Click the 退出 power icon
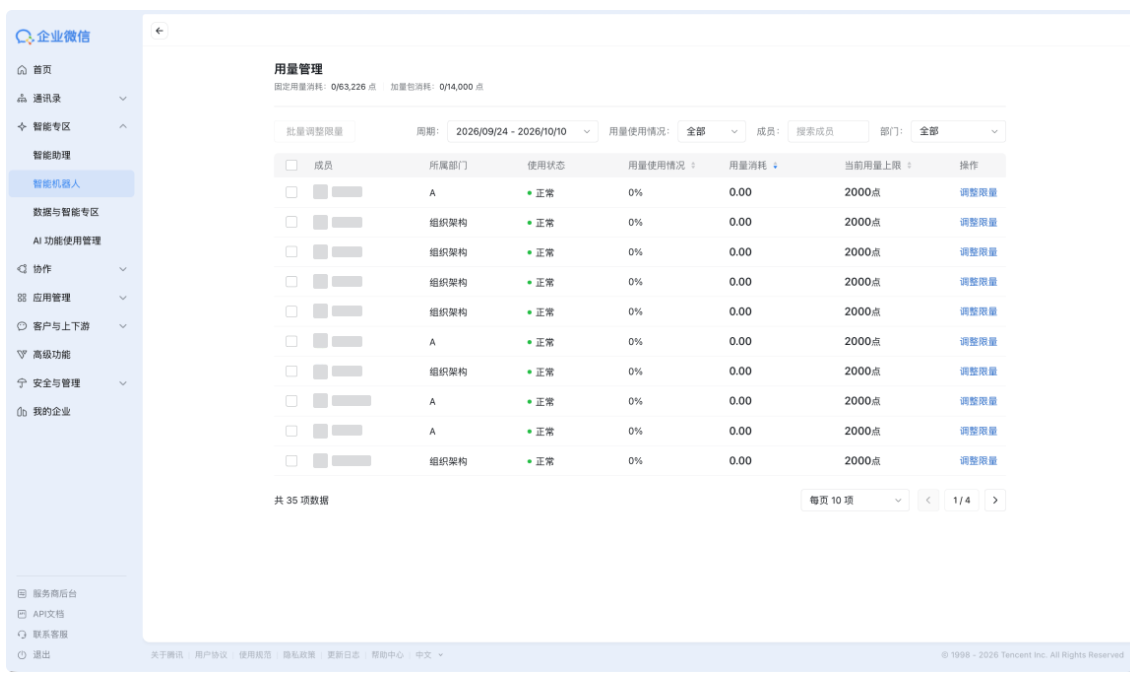 point(22,655)
